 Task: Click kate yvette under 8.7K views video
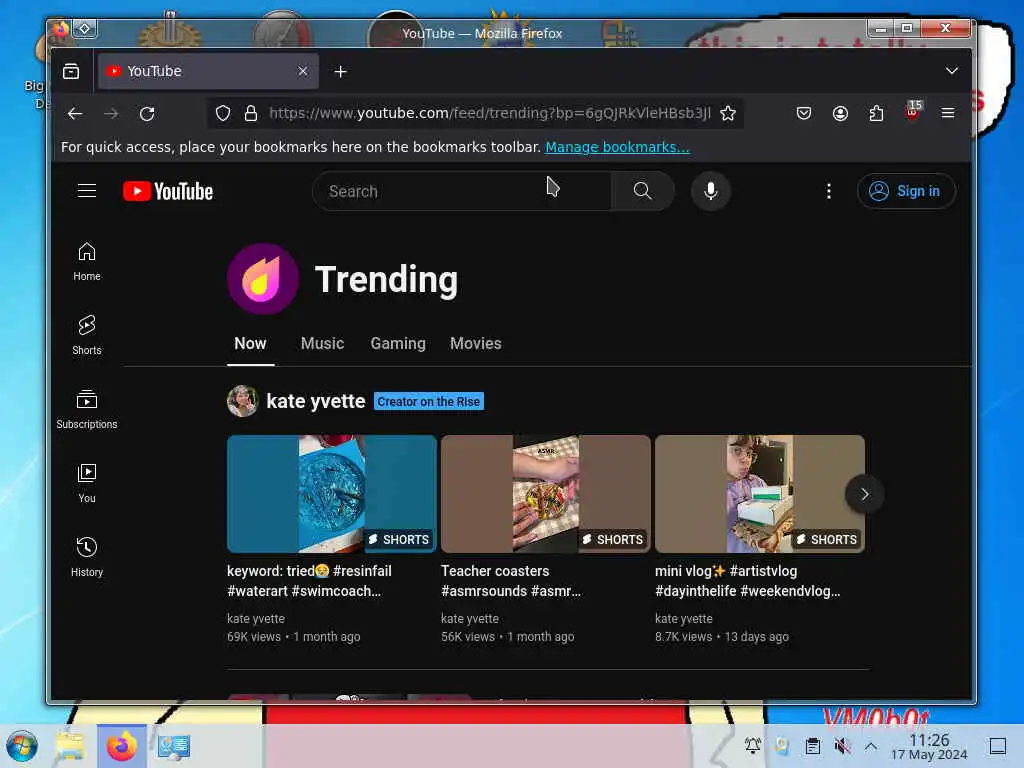coord(684,618)
